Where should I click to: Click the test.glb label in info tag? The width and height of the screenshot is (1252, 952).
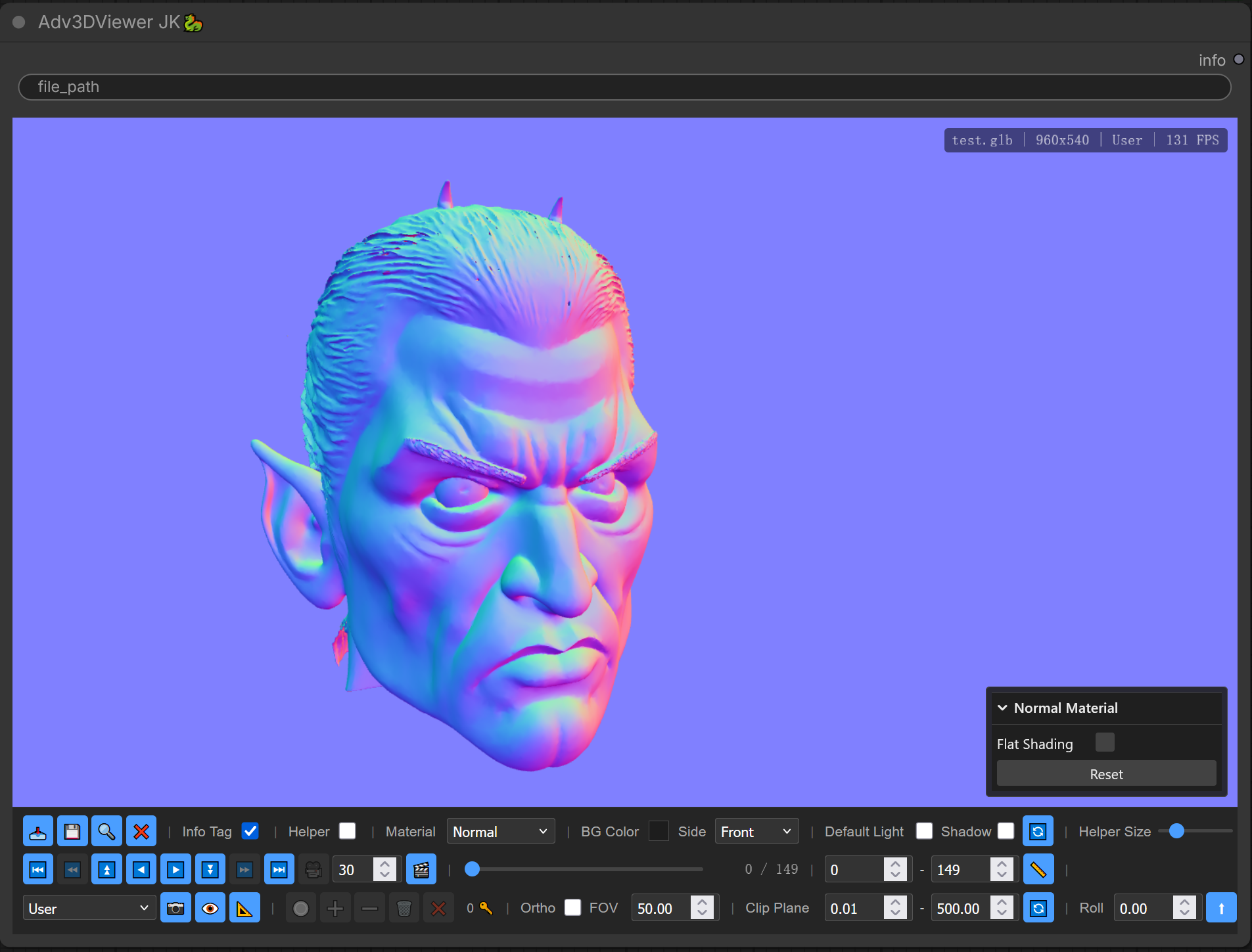[982, 140]
